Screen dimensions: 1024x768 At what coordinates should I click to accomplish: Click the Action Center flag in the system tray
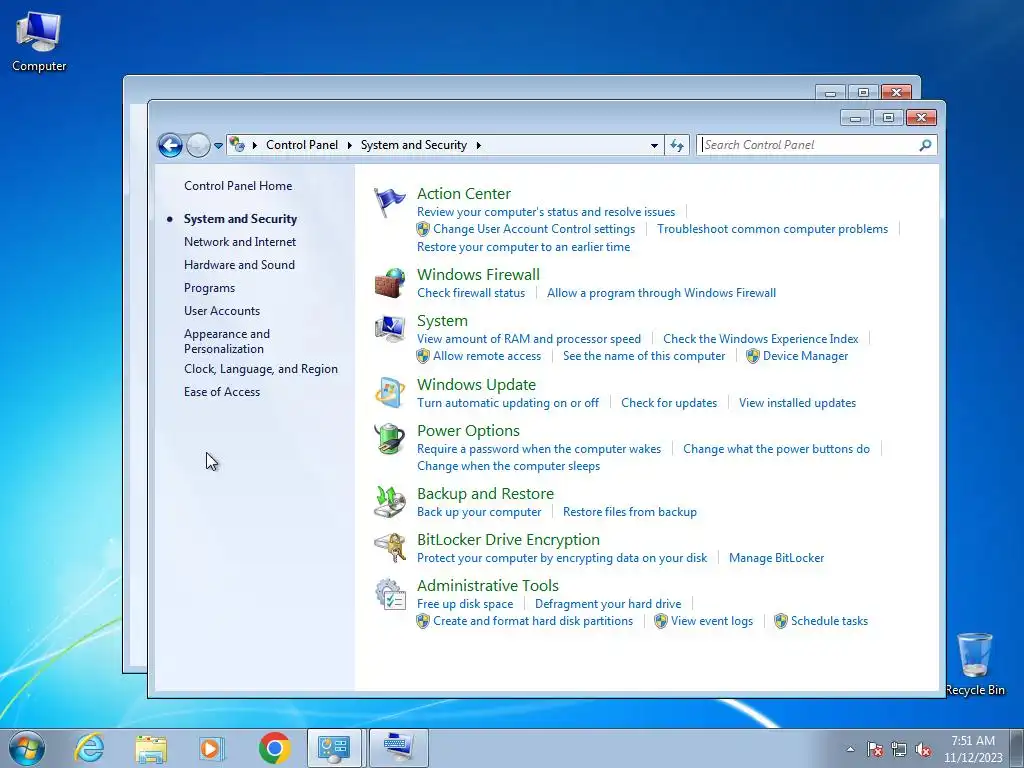pos(875,749)
